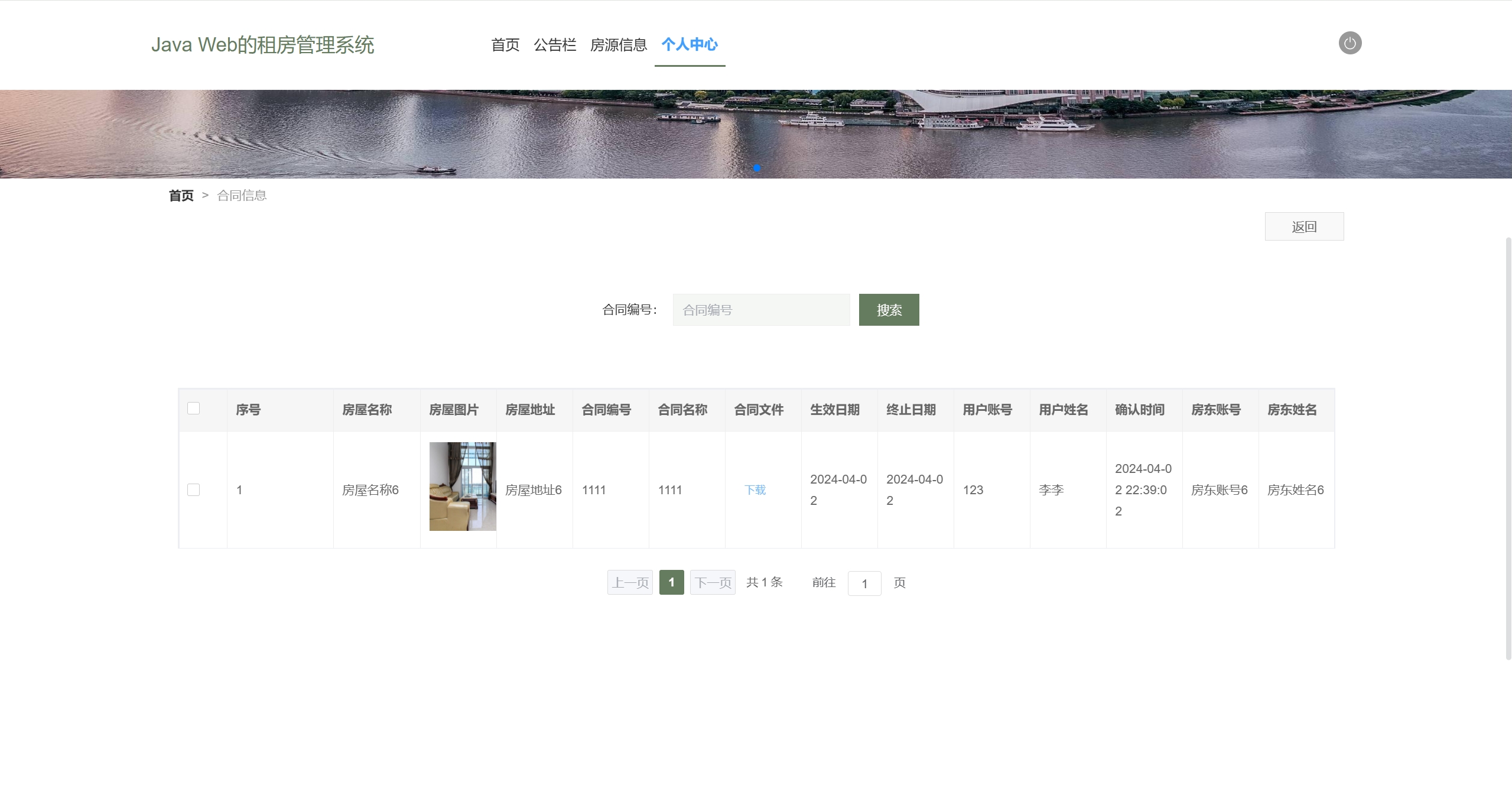Click the 返回 button

pos(1304,226)
